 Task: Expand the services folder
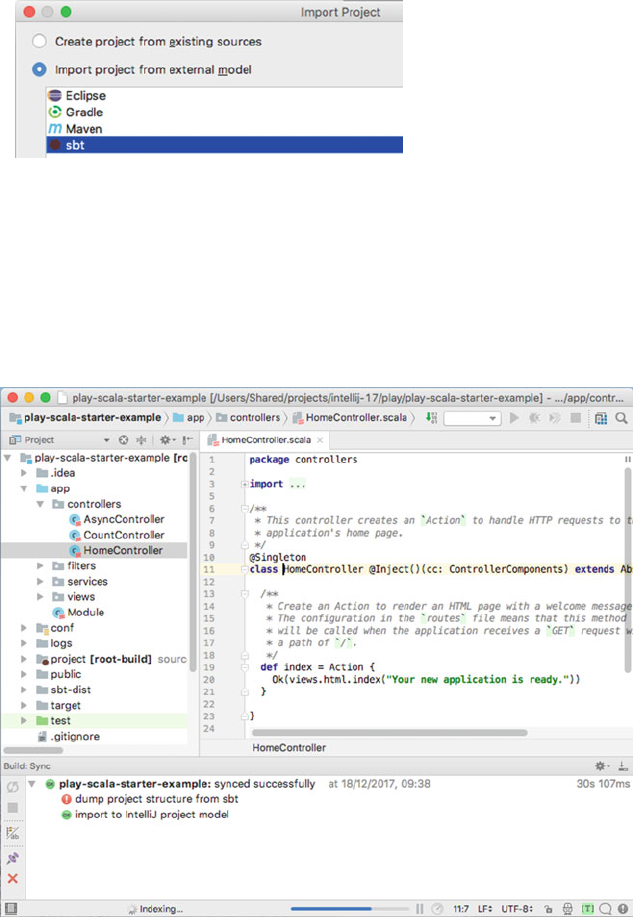(40, 581)
